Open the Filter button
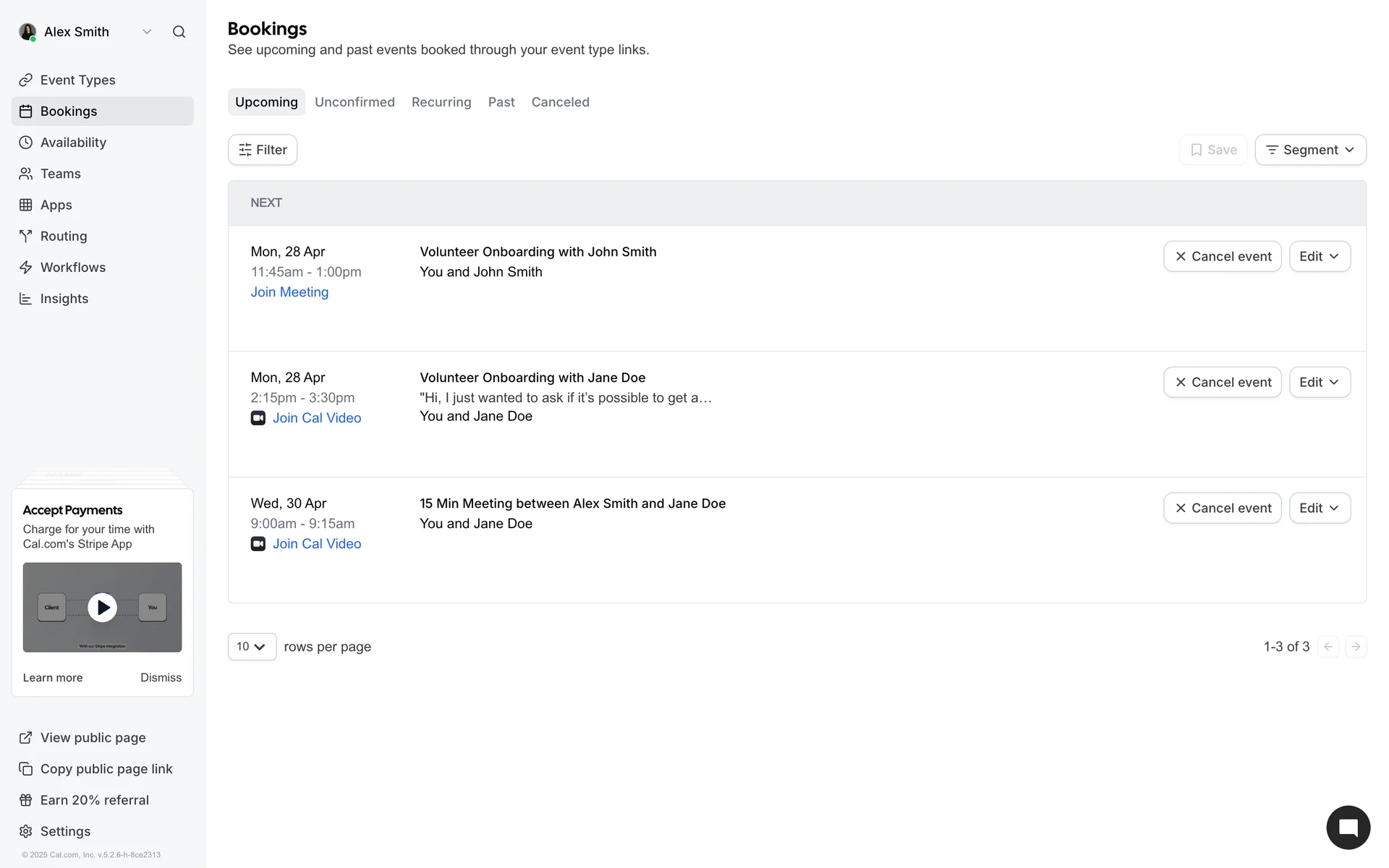Viewport: 1389px width, 868px height. [263, 150]
